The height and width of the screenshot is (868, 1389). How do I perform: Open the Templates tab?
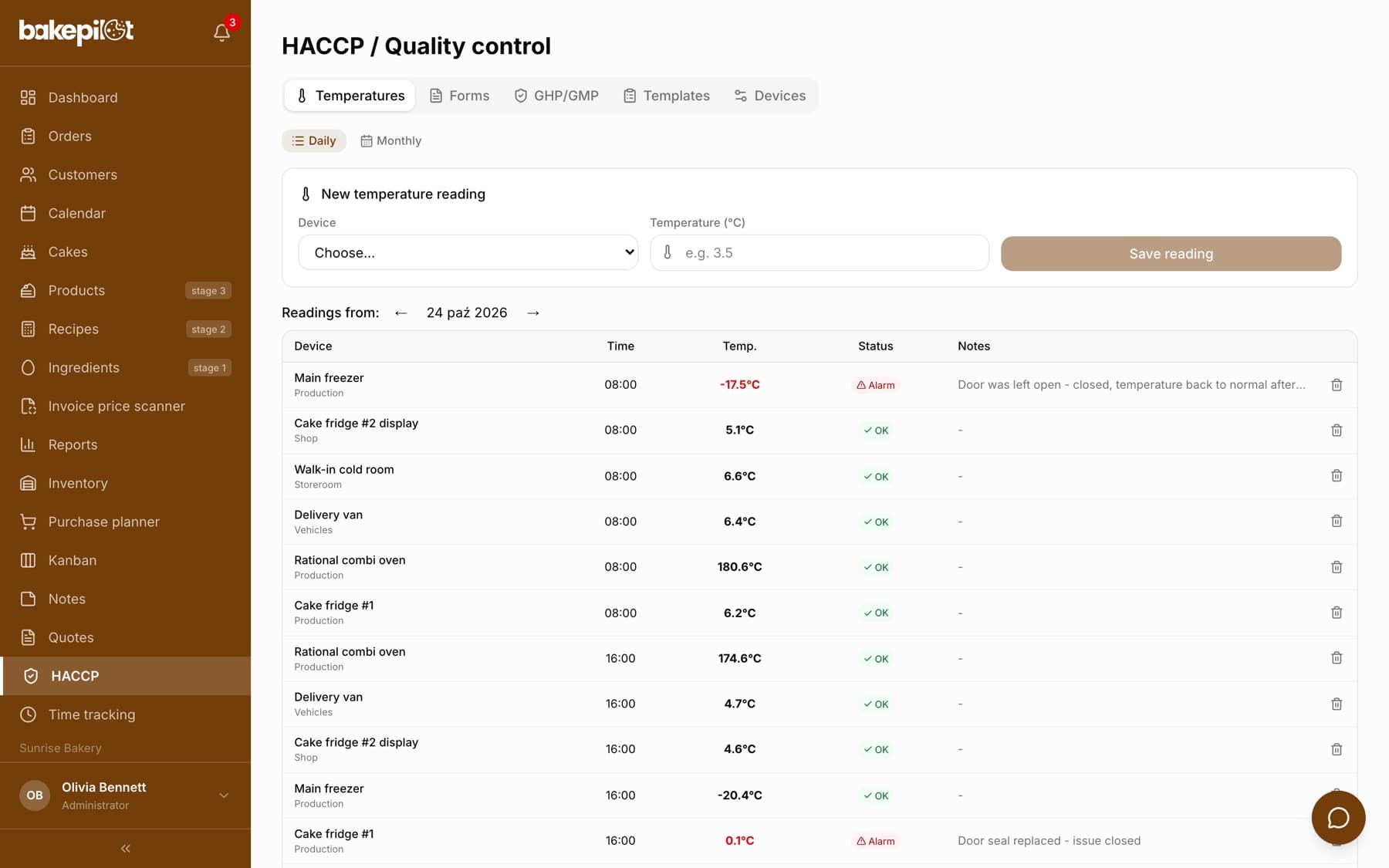click(x=667, y=96)
